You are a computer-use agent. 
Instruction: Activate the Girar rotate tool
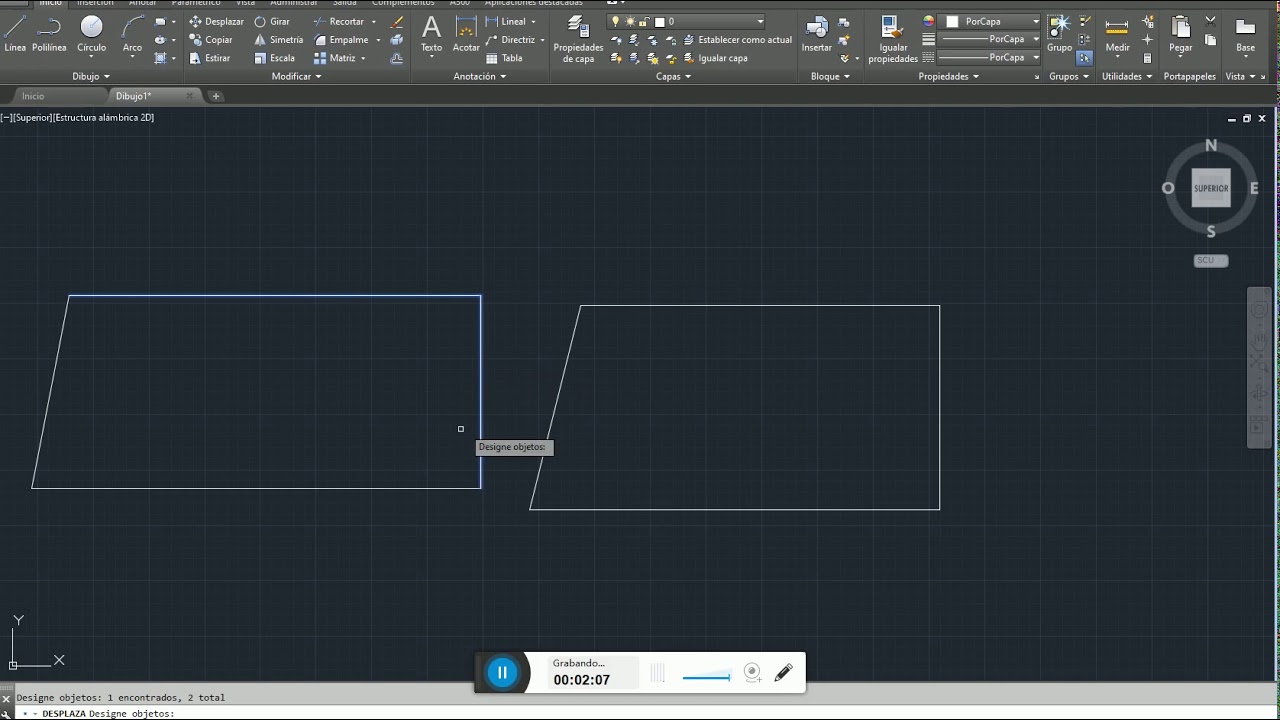272,22
